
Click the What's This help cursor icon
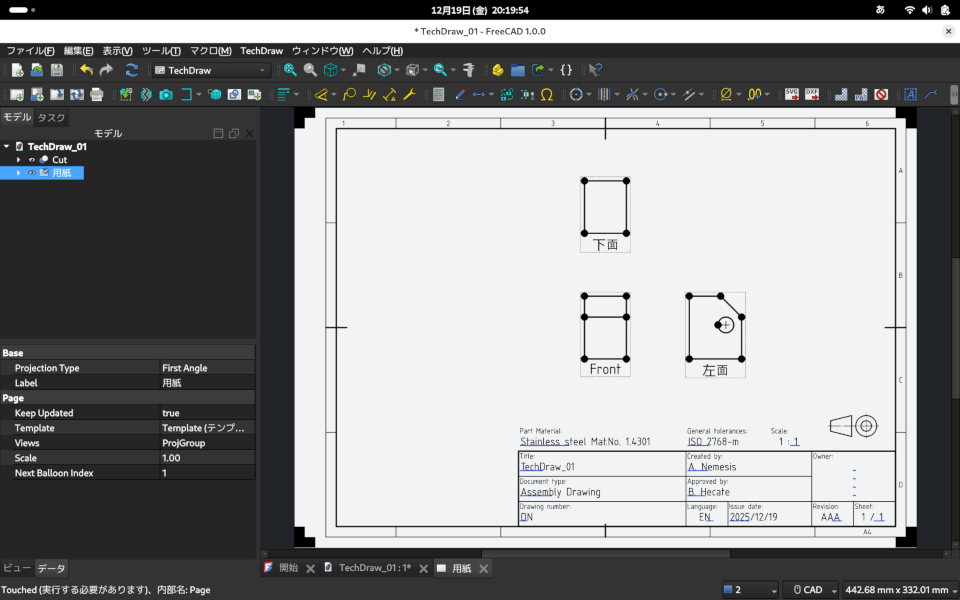(x=595, y=70)
